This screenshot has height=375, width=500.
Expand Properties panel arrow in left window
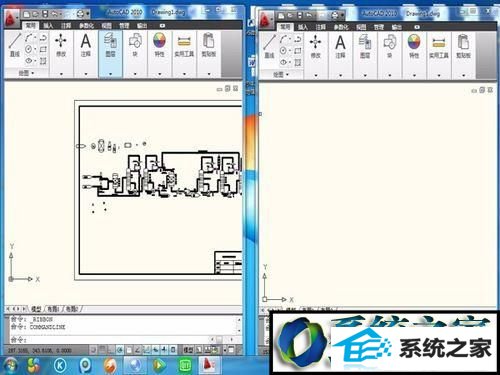point(160,74)
